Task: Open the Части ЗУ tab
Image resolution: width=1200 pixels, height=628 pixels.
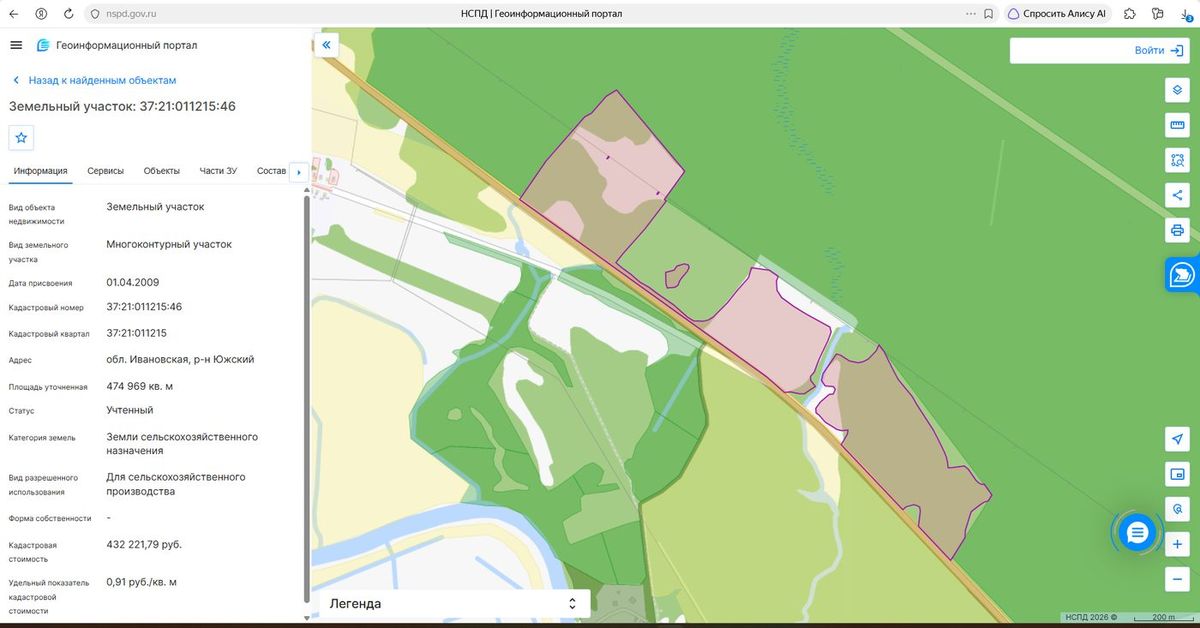Action: pyautogui.click(x=218, y=171)
